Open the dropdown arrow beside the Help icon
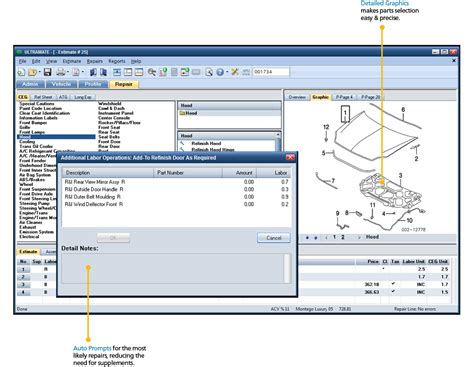 [x=227, y=72]
